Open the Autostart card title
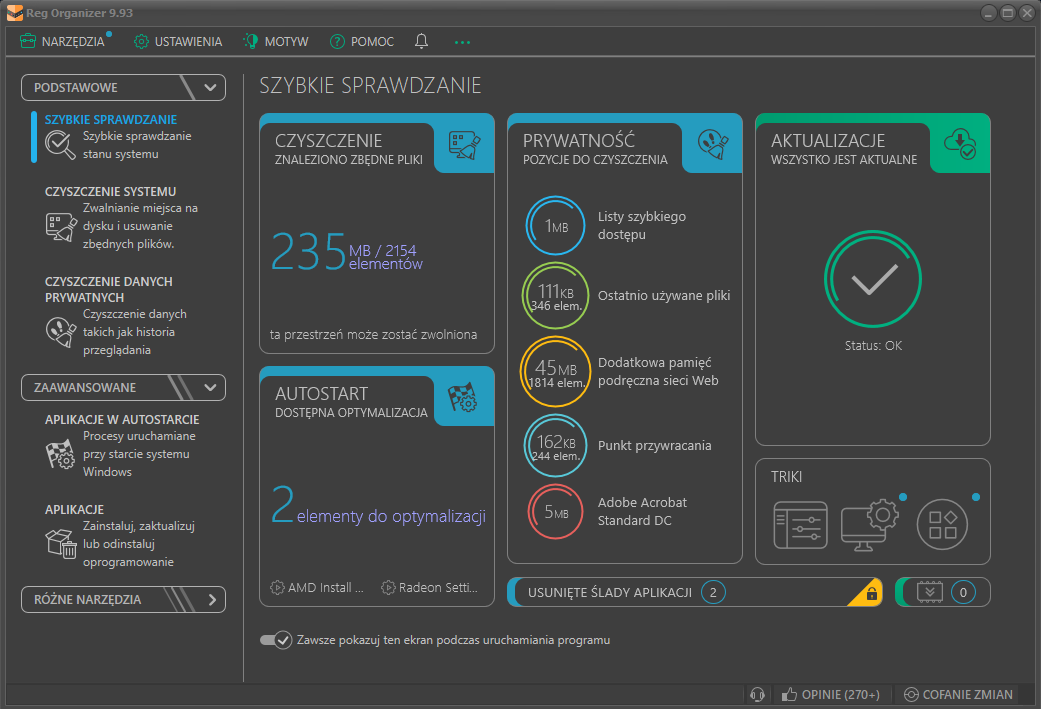1041x709 pixels. point(321,394)
